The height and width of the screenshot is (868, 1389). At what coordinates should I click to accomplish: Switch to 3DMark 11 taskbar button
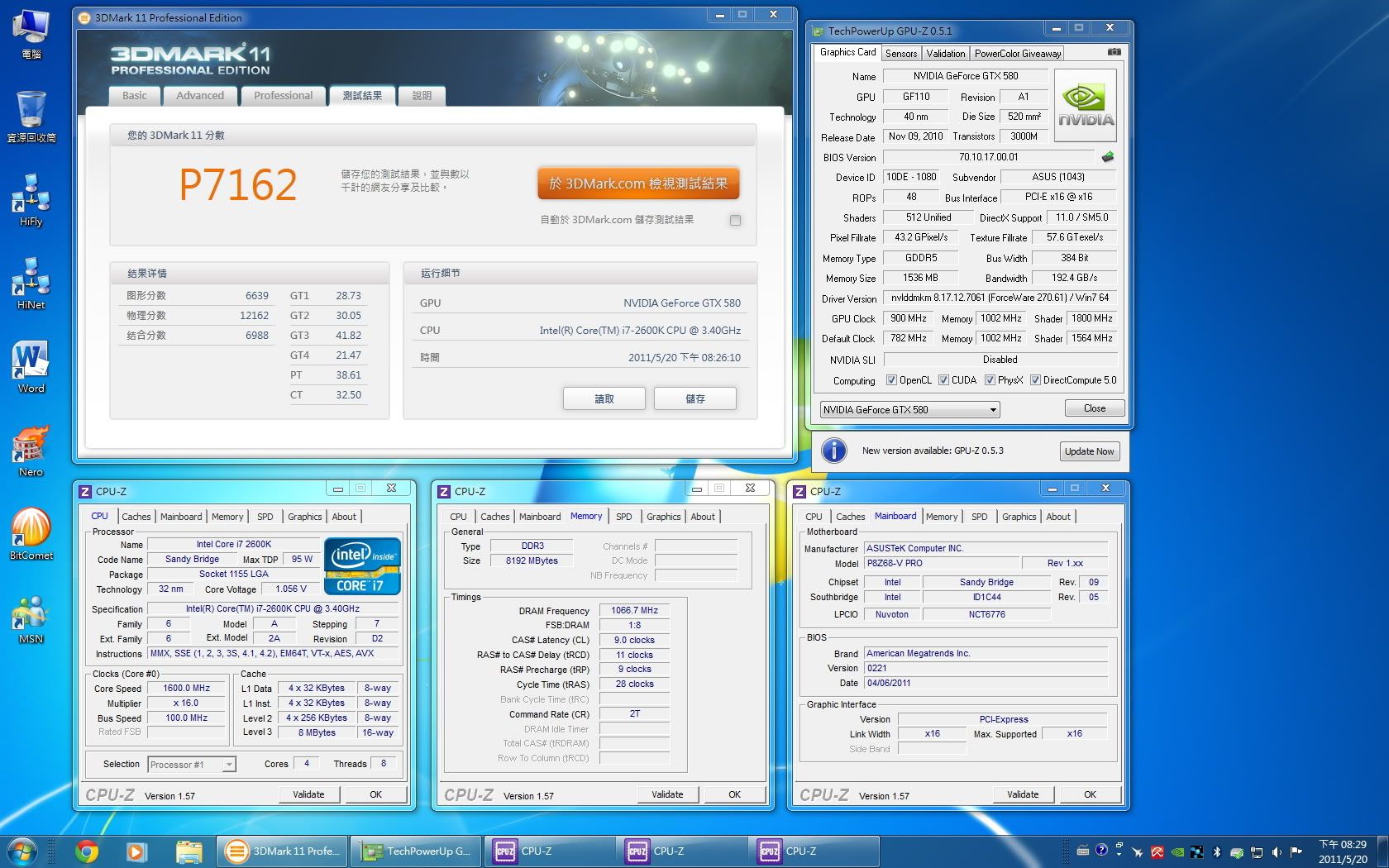(282, 851)
